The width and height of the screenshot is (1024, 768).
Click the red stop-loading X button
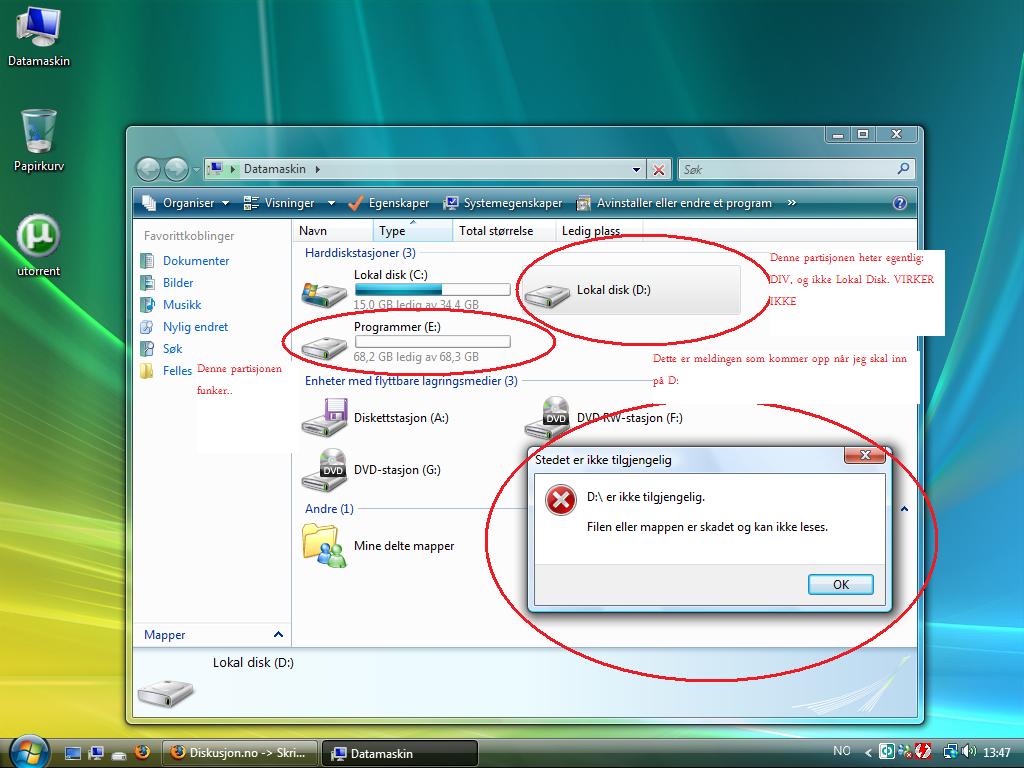coord(659,170)
